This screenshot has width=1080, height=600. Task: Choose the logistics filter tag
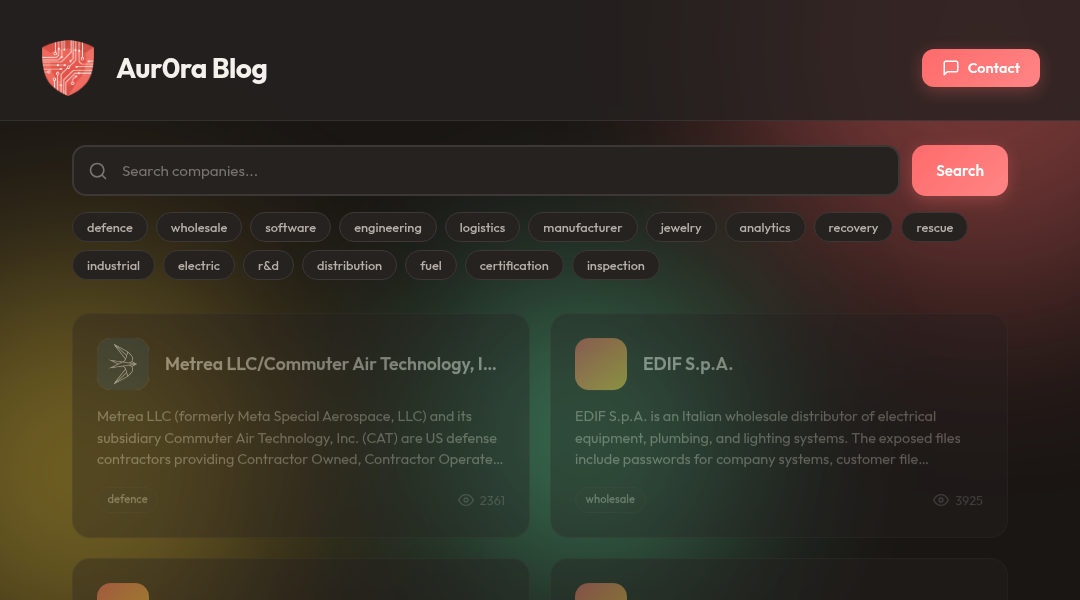click(x=482, y=227)
